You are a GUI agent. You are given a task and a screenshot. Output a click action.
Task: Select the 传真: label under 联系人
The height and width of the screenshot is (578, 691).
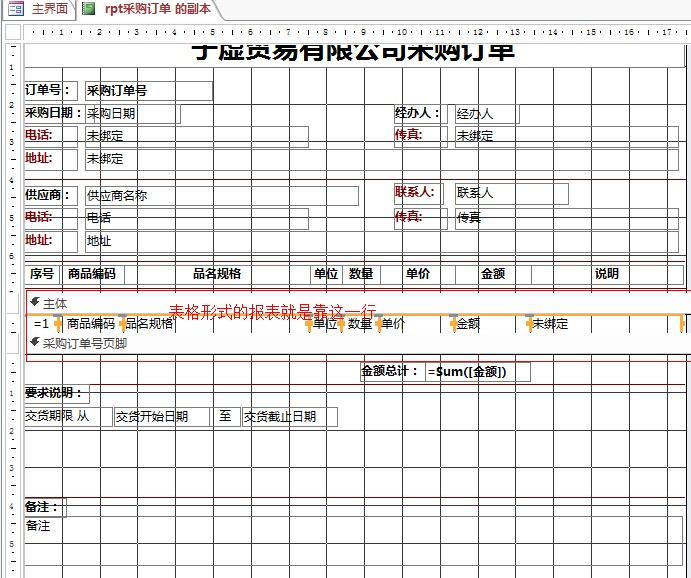tap(420, 217)
